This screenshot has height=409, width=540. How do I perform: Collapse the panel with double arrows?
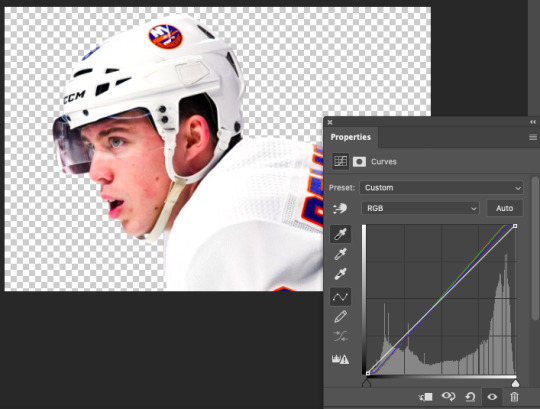533,122
